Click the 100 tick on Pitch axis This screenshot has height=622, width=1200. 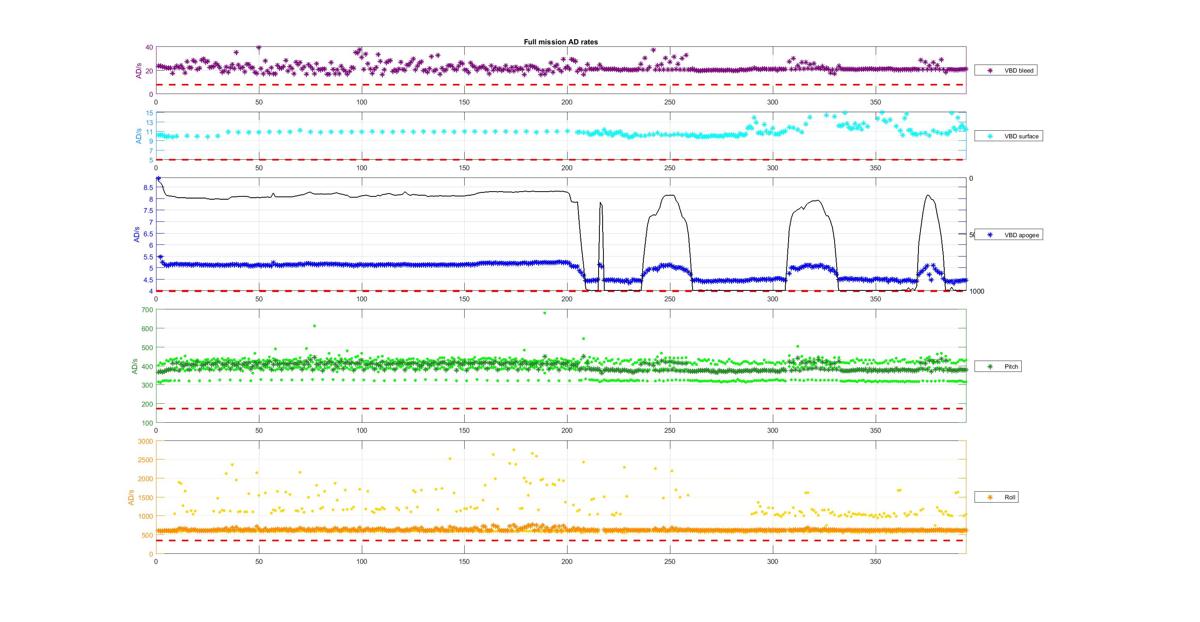tap(148, 424)
